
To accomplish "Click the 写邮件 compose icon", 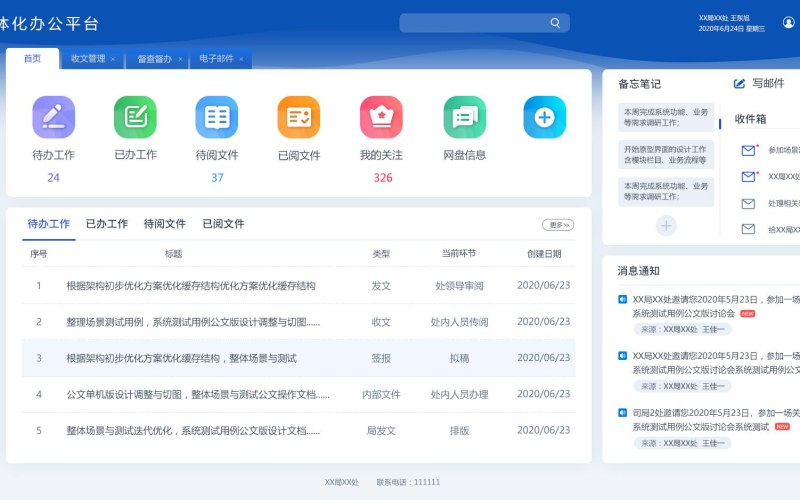I will point(739,84).
